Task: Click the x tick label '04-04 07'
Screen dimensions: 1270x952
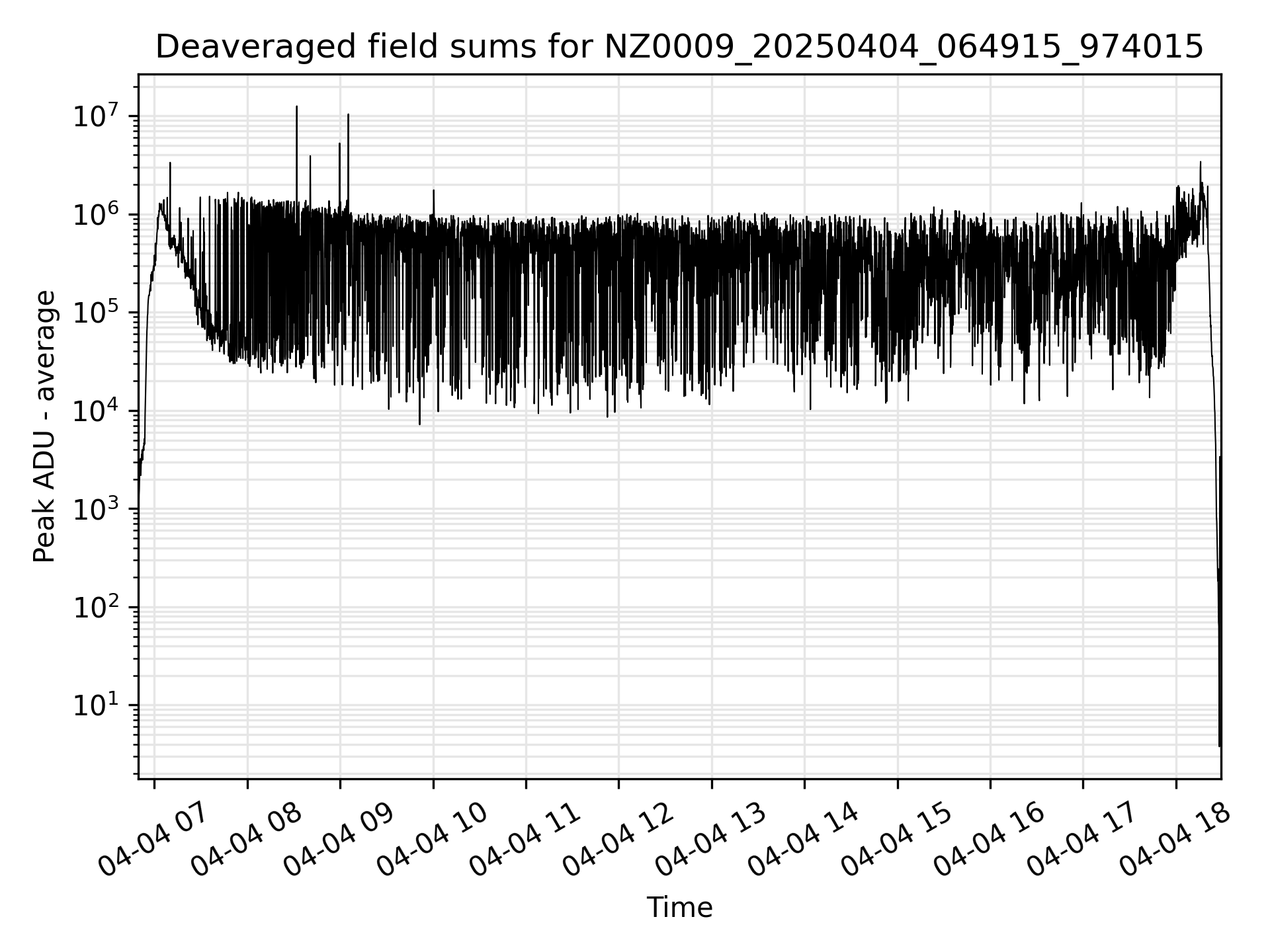Action: click(154, 840)
